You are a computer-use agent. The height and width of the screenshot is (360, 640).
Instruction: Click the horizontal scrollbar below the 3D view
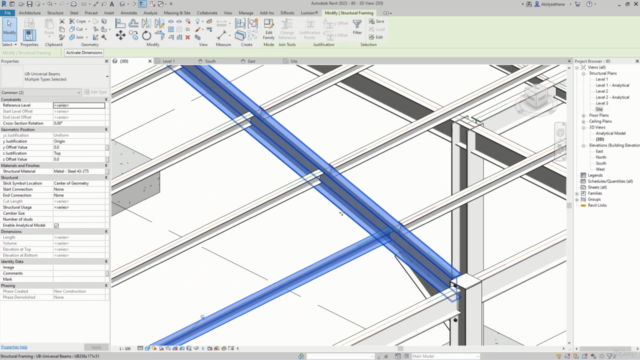click(x=400, y=349)
